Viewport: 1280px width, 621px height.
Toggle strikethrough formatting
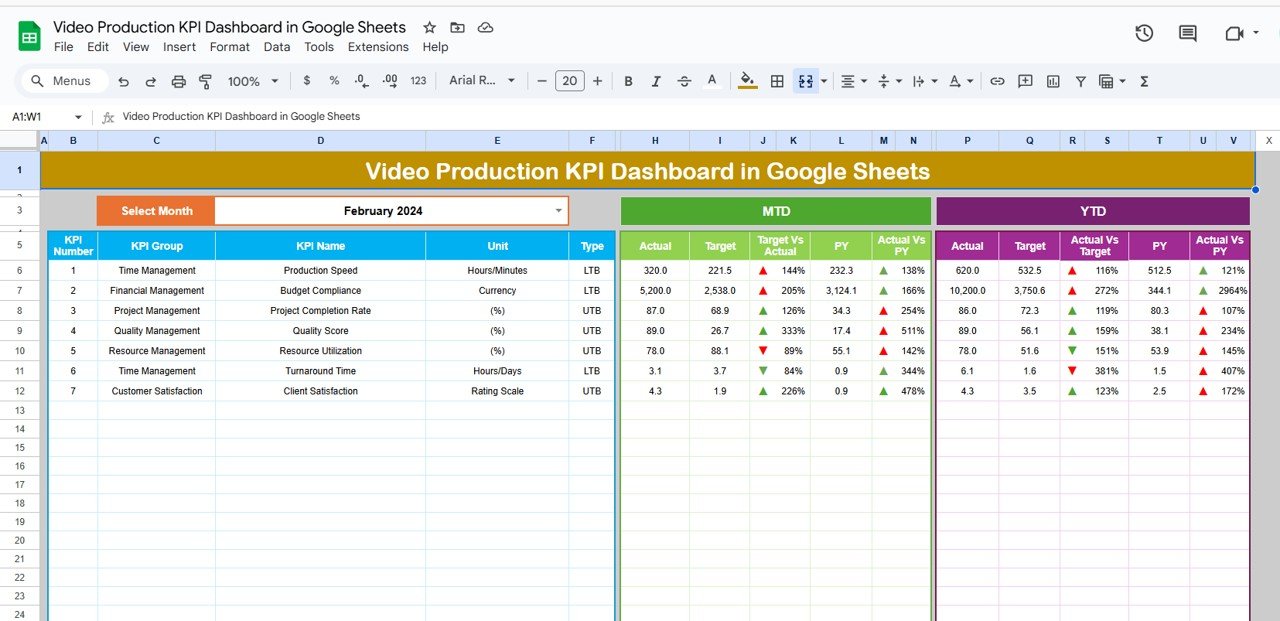pos(684,81)
